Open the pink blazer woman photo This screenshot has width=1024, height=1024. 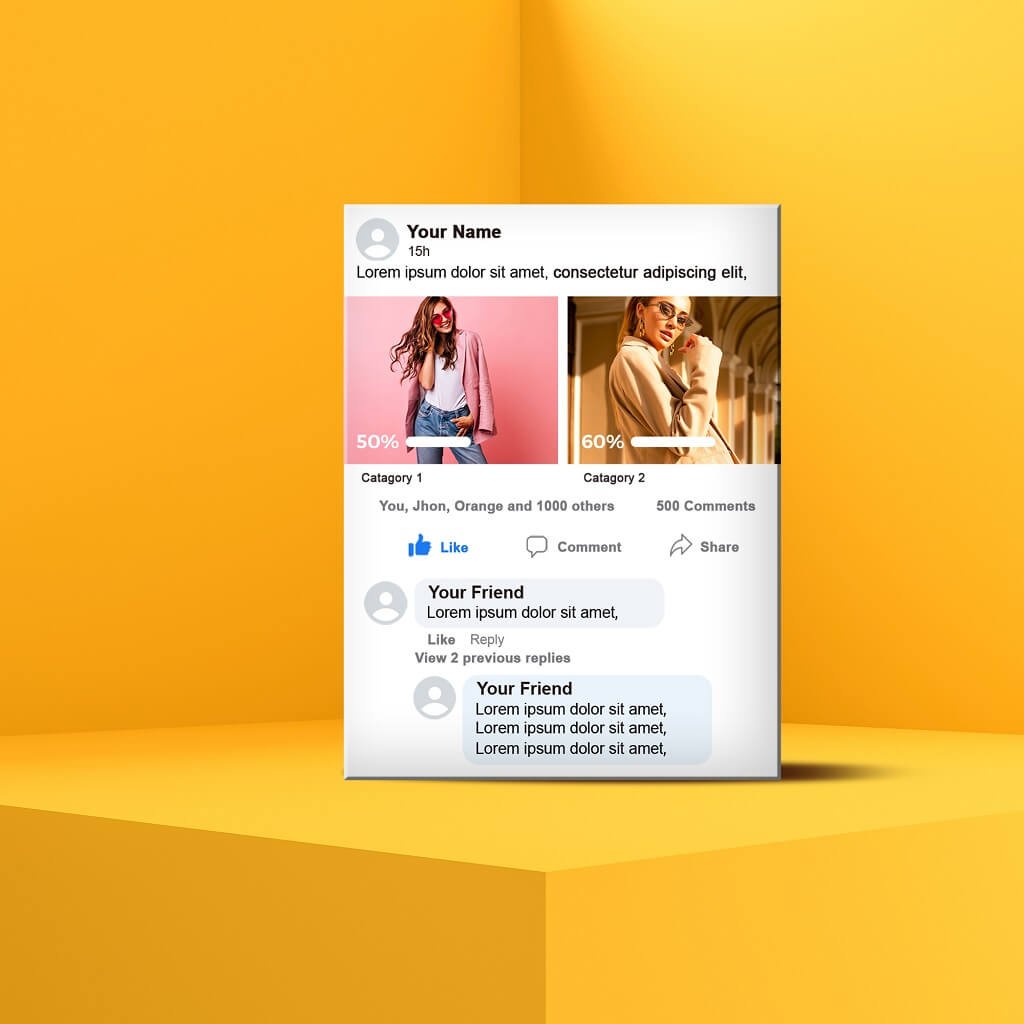[x=451, y=380]
